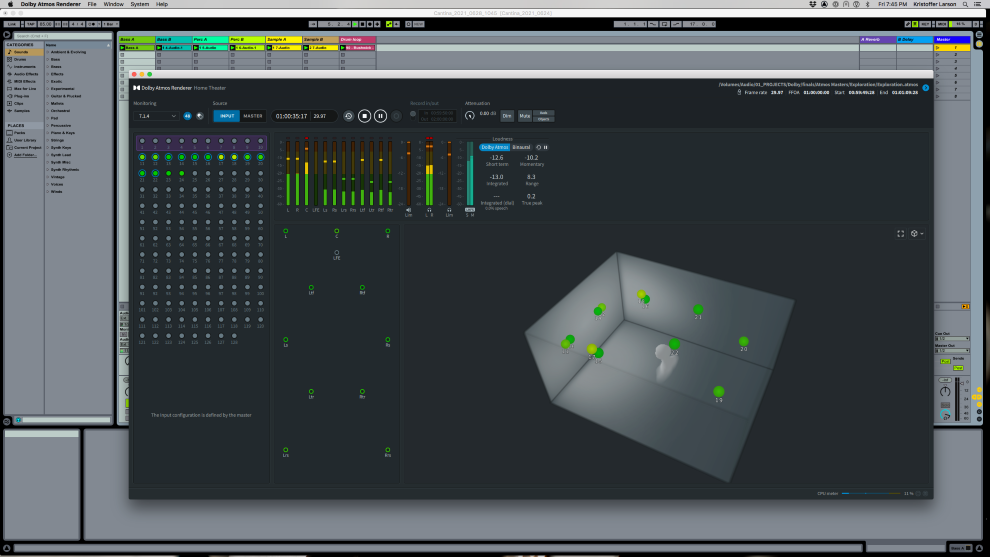Open Spotlight search in the menu bar
The height and width of the screenshot is (557, 990).
point(965,4)
